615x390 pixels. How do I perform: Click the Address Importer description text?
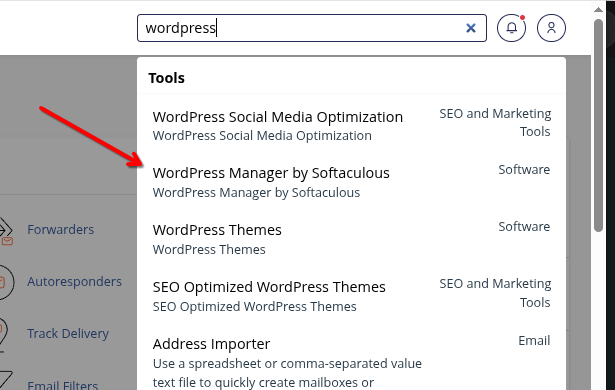pos(287,372)
